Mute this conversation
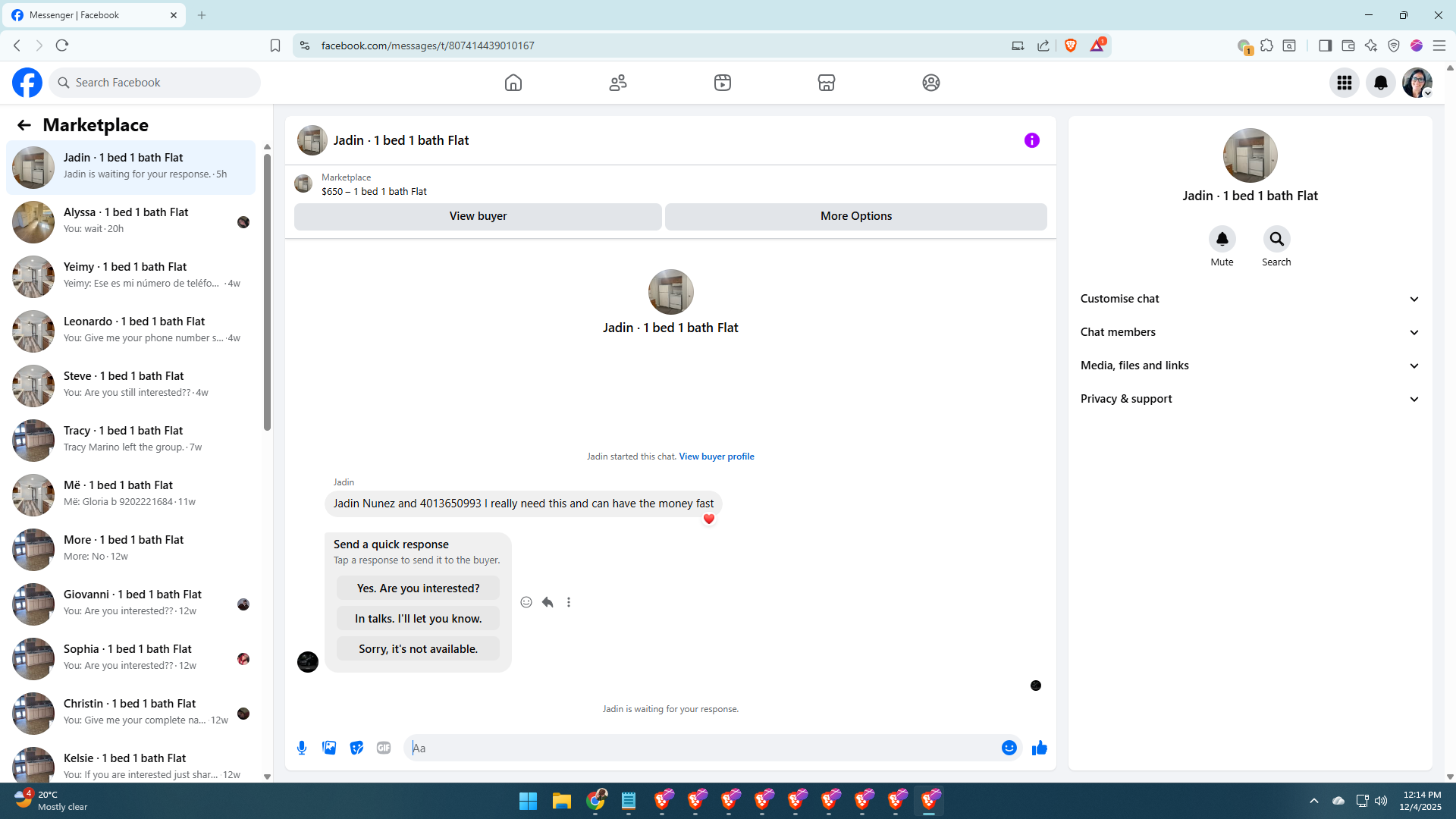Image resolution: width=1456 pixels, height=819 pixels. pos(1222,240)
